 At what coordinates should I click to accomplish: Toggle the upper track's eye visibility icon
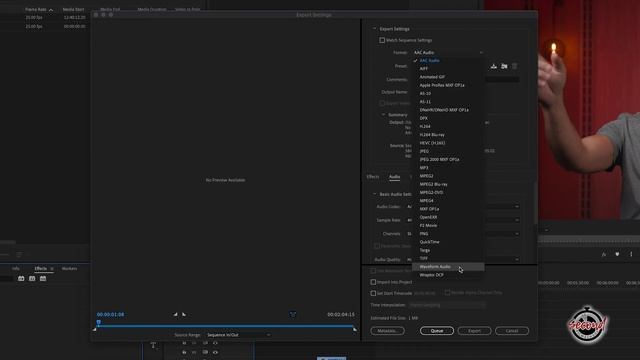click(x=215, y=343)
